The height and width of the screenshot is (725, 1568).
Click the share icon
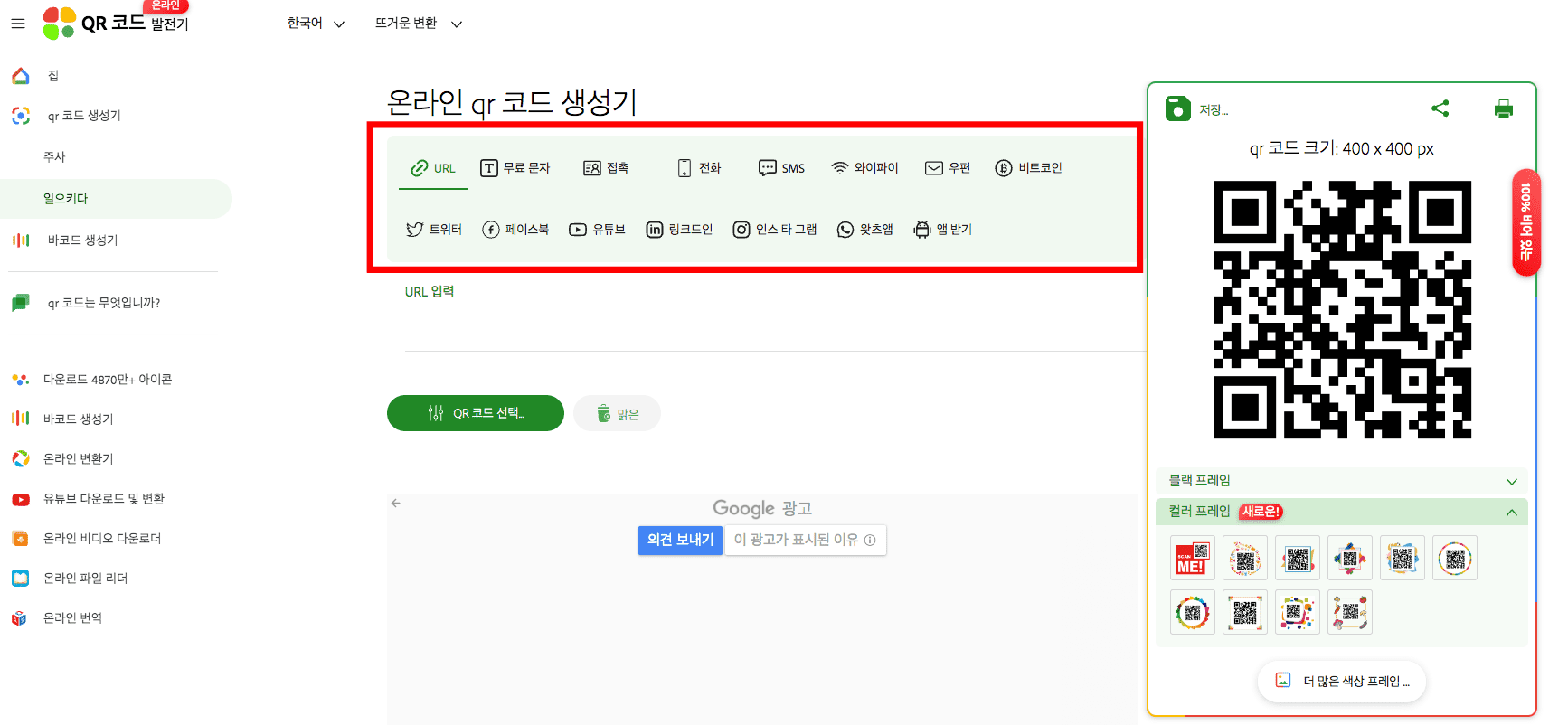[x=1440, y=108]
